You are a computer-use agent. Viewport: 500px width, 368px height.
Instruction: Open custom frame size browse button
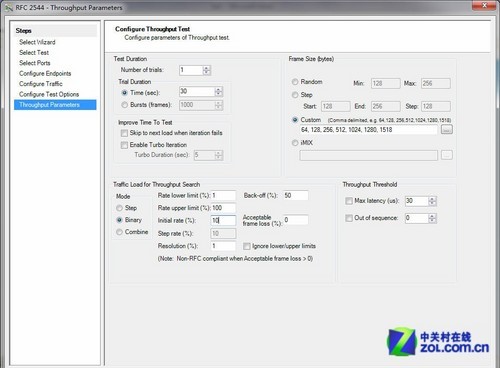tap(447, 129)
